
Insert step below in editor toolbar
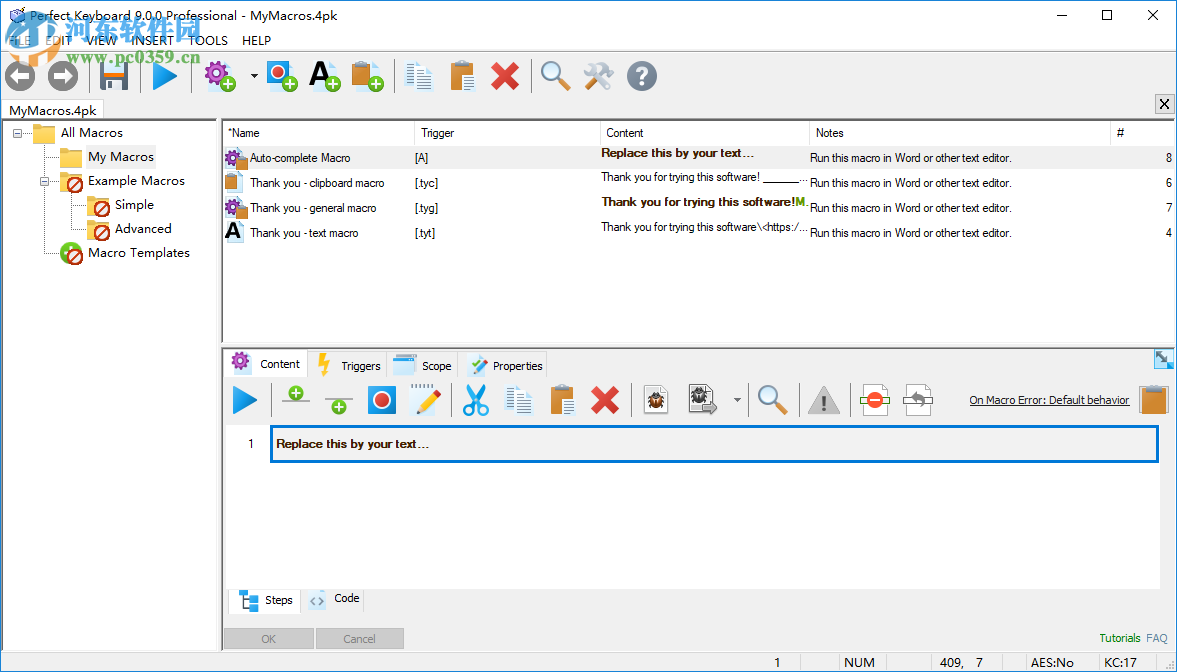339,403
